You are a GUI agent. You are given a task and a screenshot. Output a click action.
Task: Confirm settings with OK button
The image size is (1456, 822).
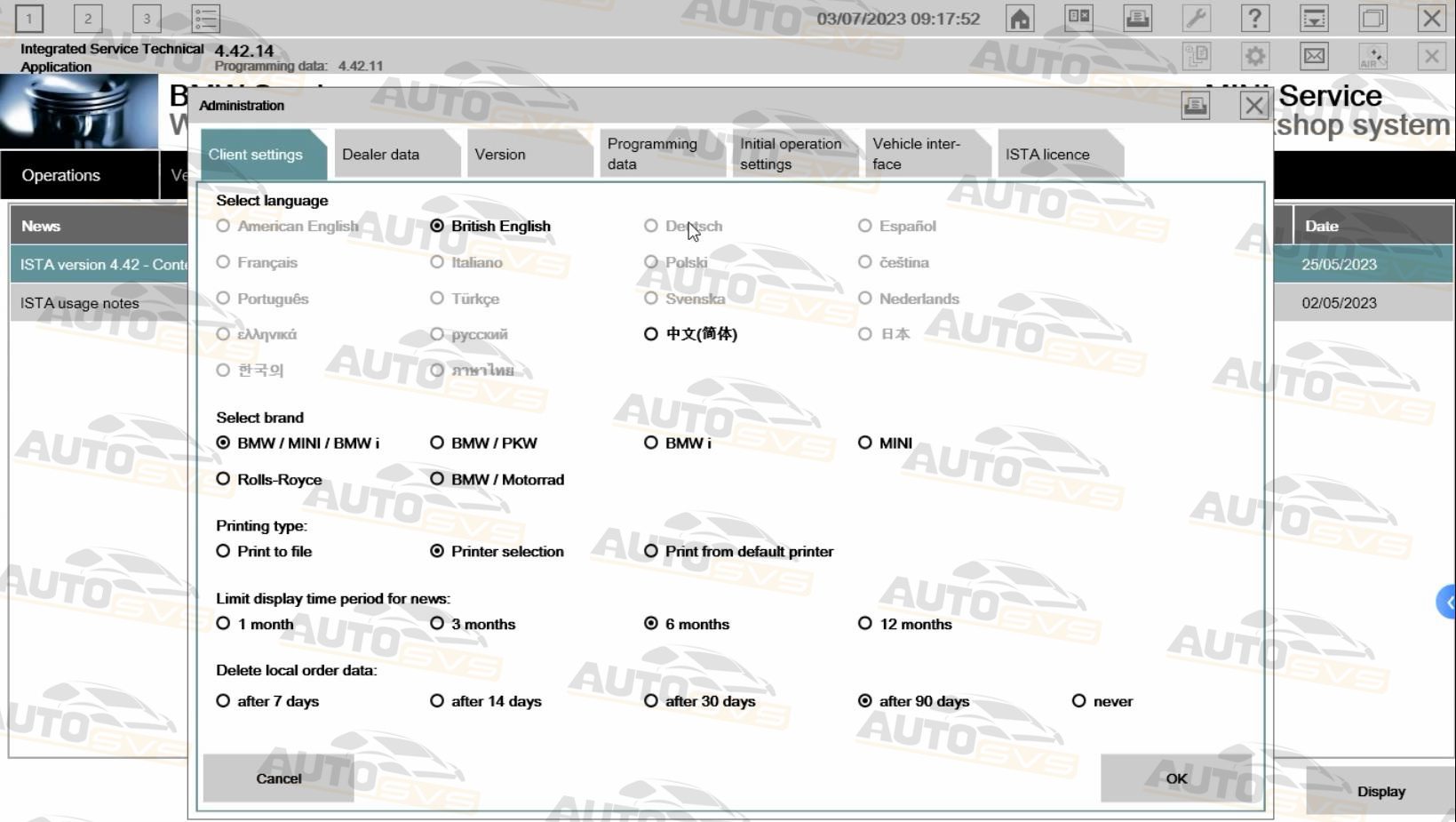[x=1176, y=778]
